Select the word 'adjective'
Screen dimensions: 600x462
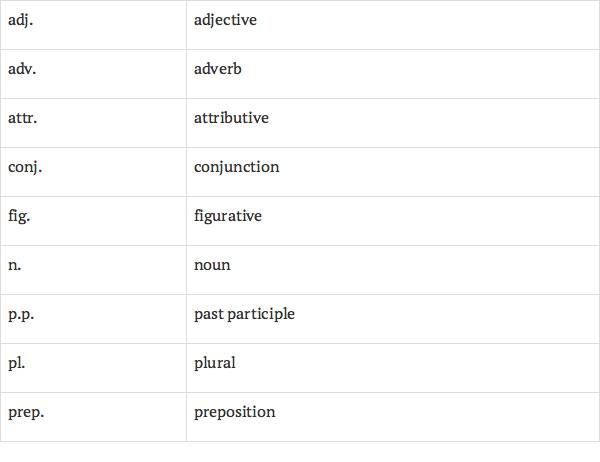(225, 20)
